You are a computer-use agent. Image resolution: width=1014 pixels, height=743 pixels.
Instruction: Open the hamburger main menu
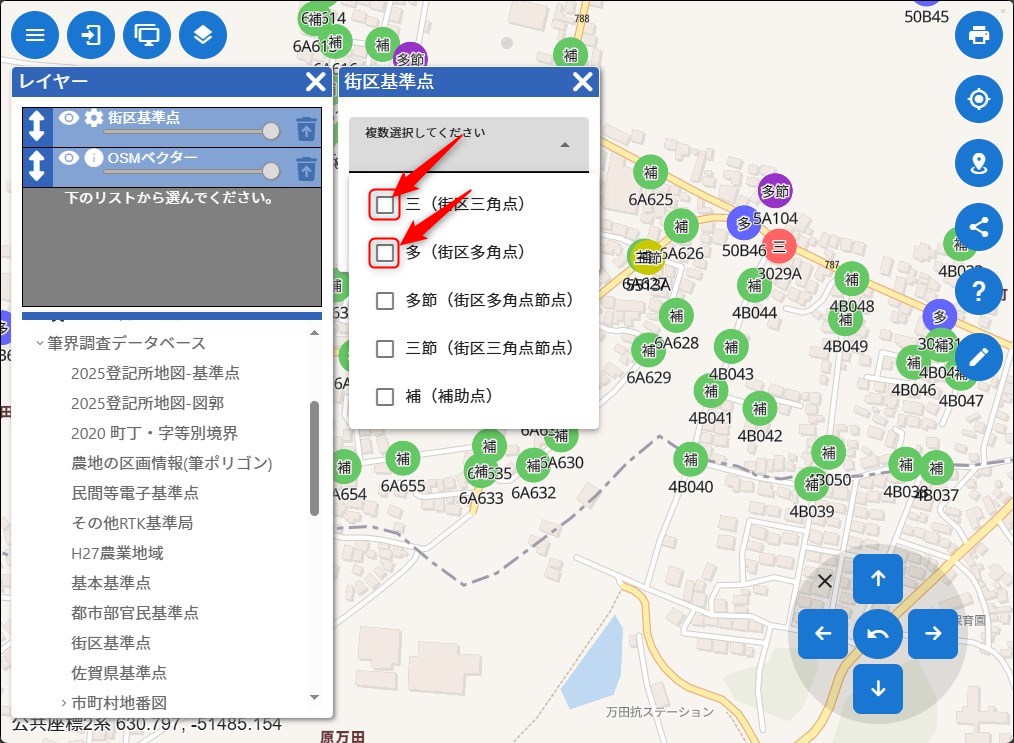click(x=35, y=36)
